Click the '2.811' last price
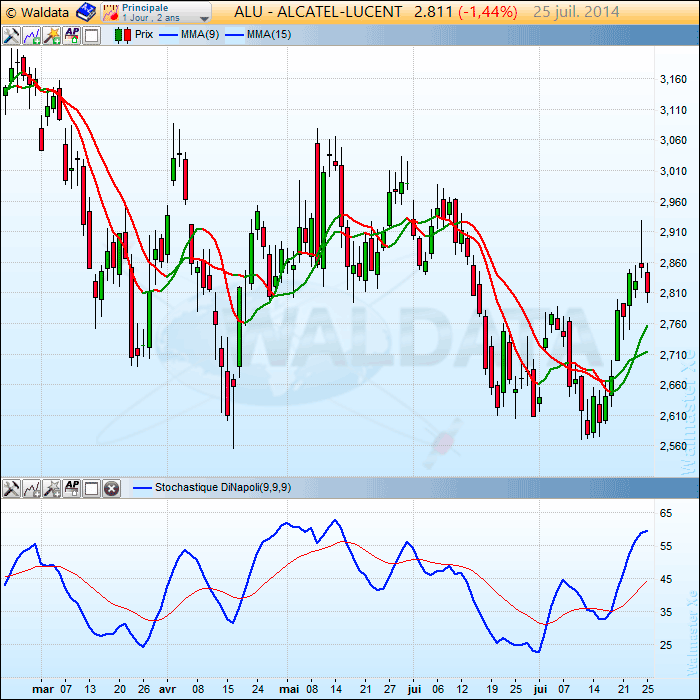The image size is (700, 700). (x=433, y=12)
